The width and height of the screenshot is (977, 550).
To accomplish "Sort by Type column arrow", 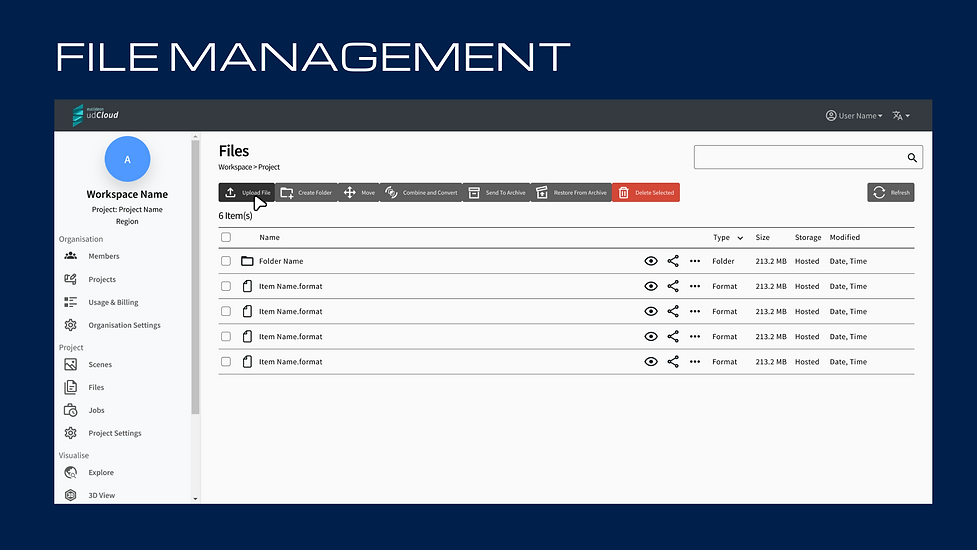I will pyautogui.click(x=740, y=238).
